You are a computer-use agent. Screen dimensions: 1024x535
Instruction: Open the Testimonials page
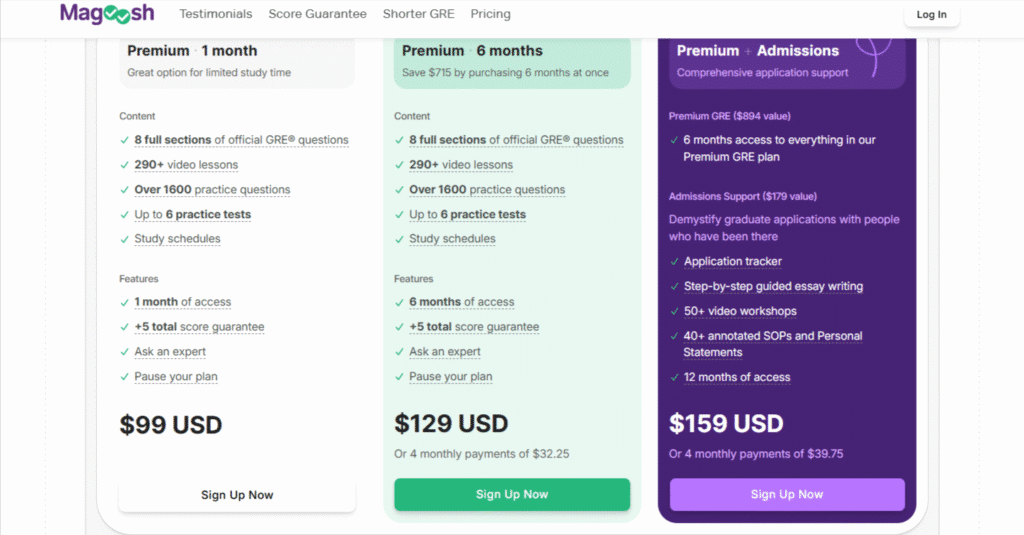click(x=215, y=14)
